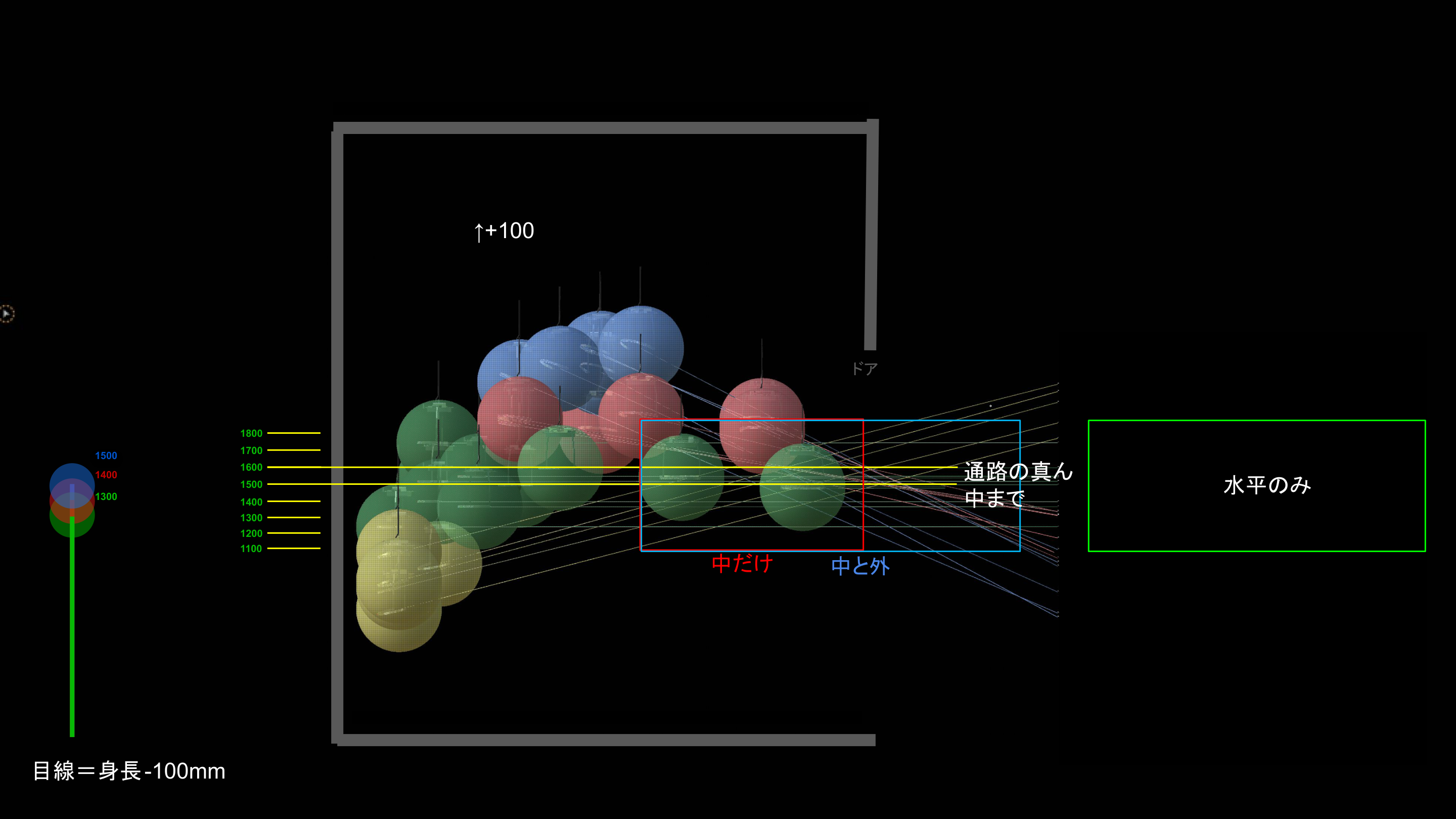Viewport: 1456px width, 819px height.
Task: Click the green 1300 legend label
Action: 106,497
